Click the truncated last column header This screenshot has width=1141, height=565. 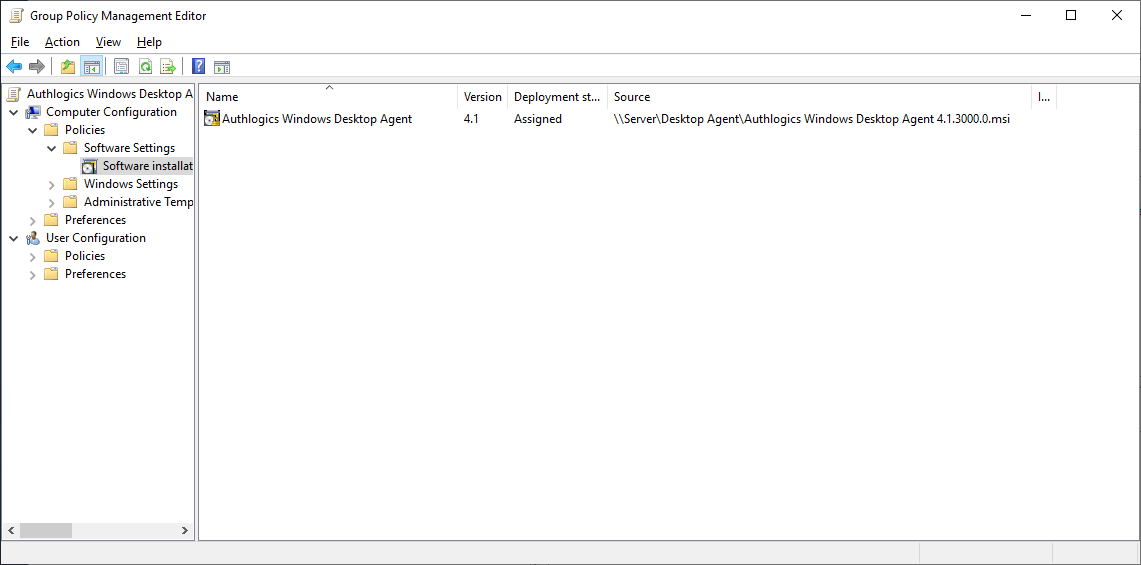click(1043, 97)
